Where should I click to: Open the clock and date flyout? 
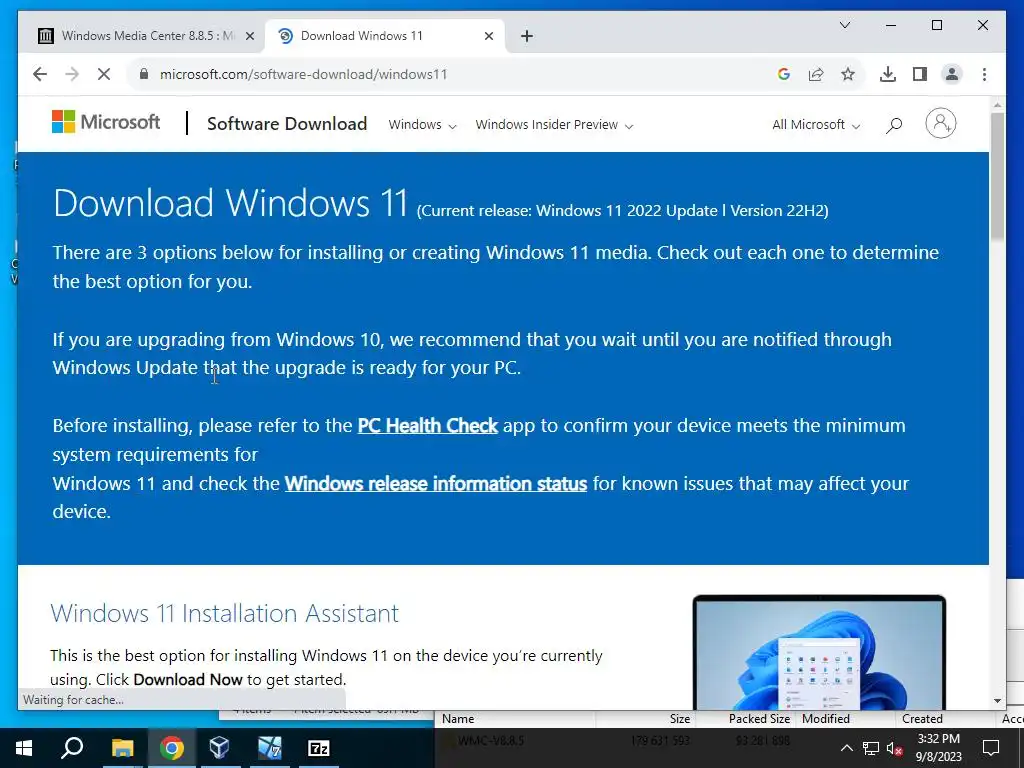click(938, 748)
